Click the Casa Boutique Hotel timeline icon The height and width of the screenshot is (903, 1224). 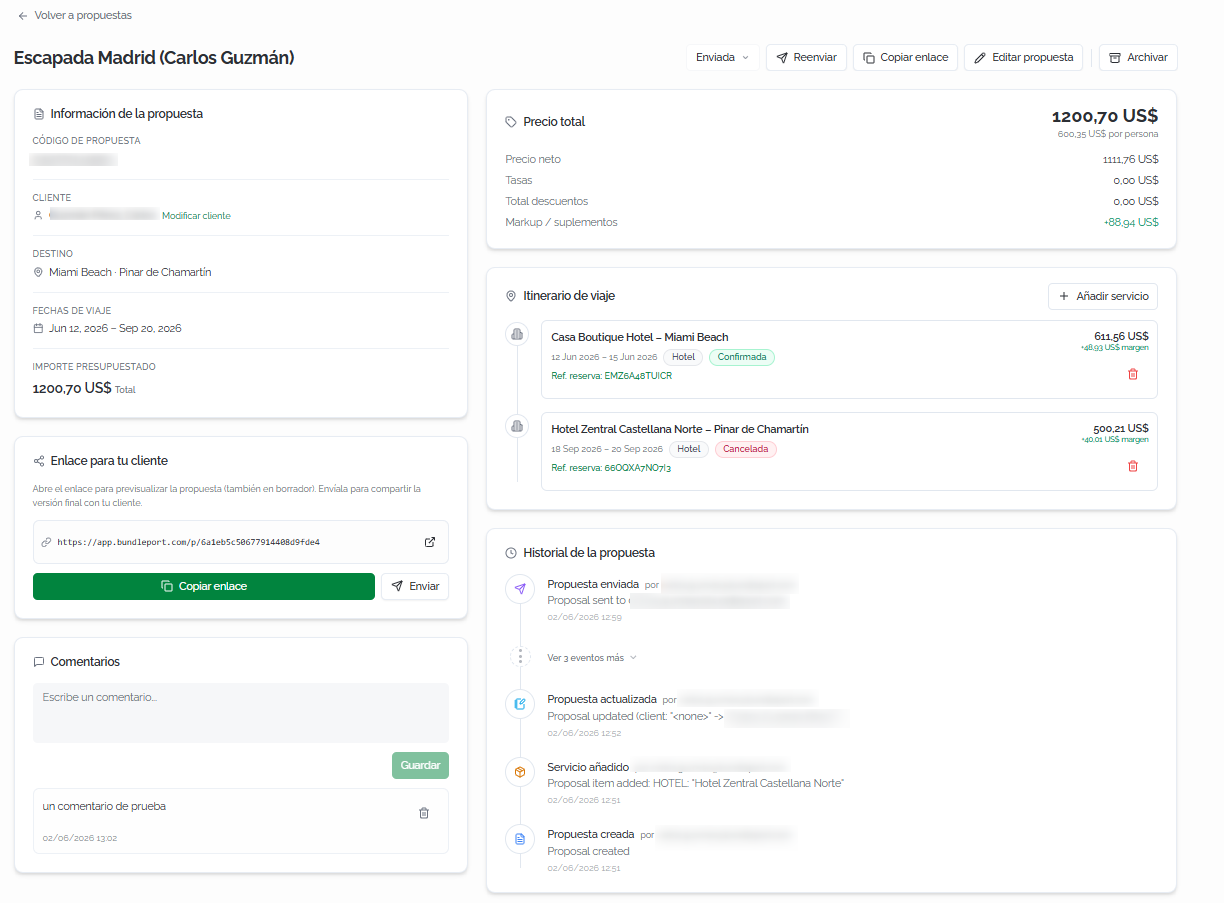(517, 334)
